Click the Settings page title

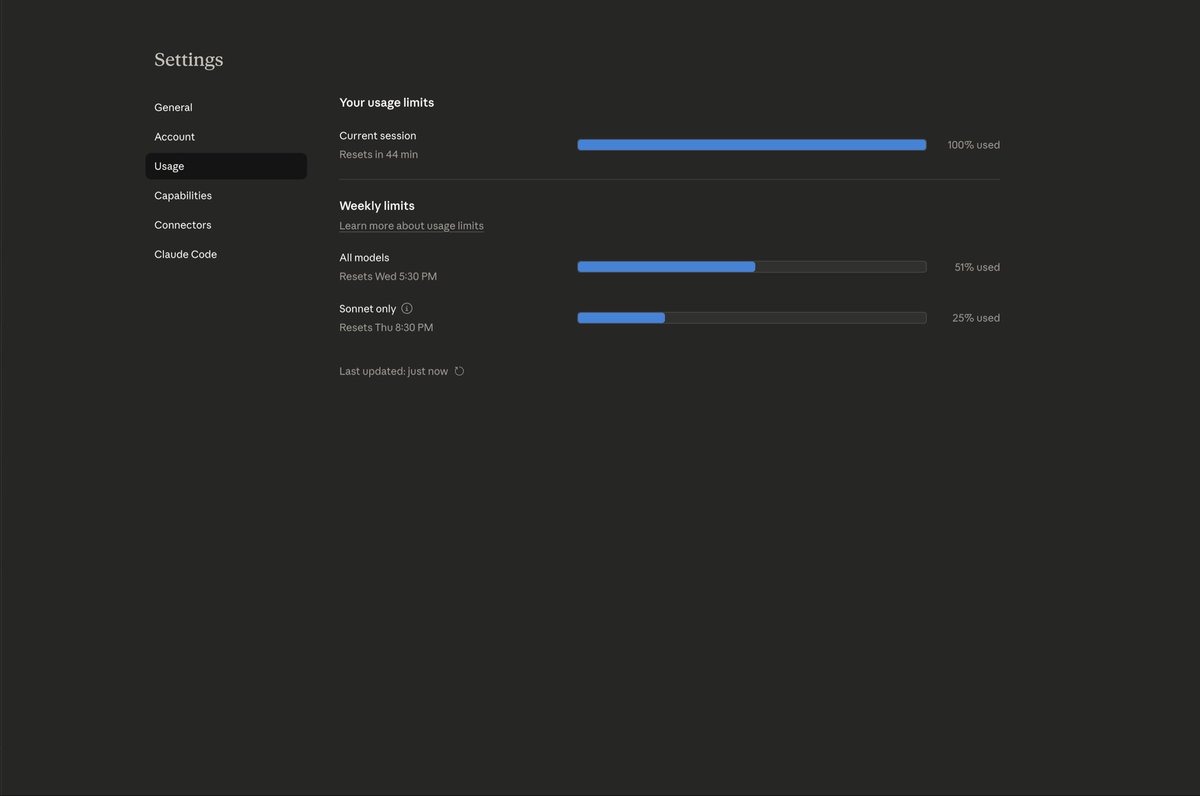coord(189,60)
